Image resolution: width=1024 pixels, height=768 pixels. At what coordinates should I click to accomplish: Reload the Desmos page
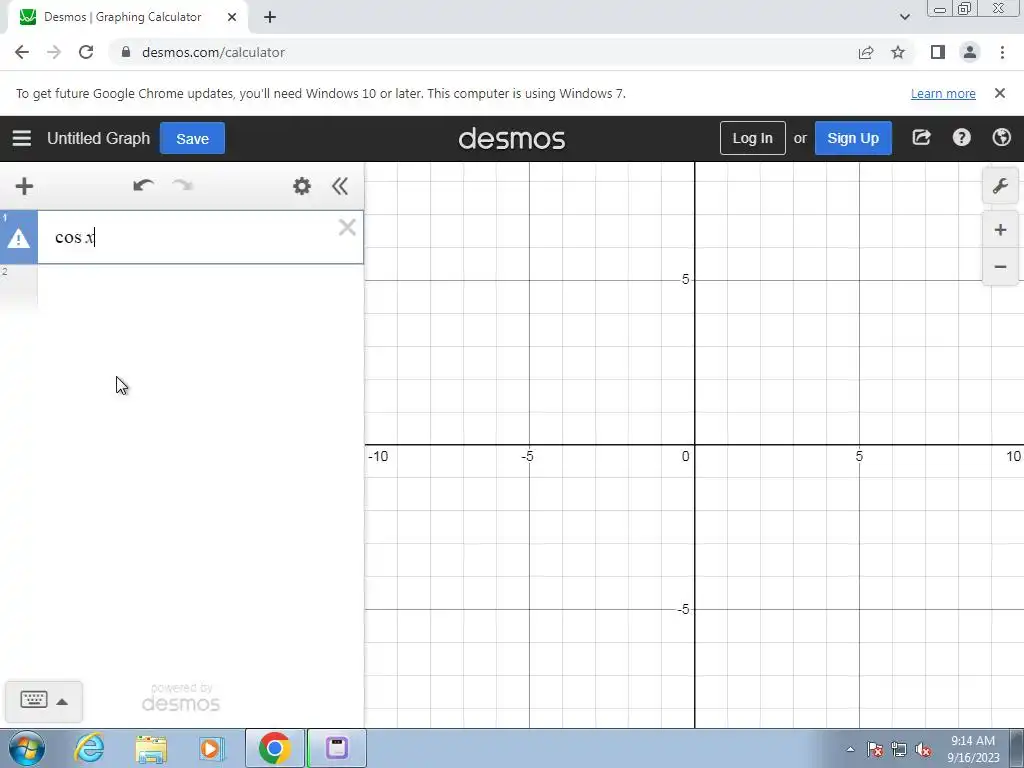click(86, 52)
